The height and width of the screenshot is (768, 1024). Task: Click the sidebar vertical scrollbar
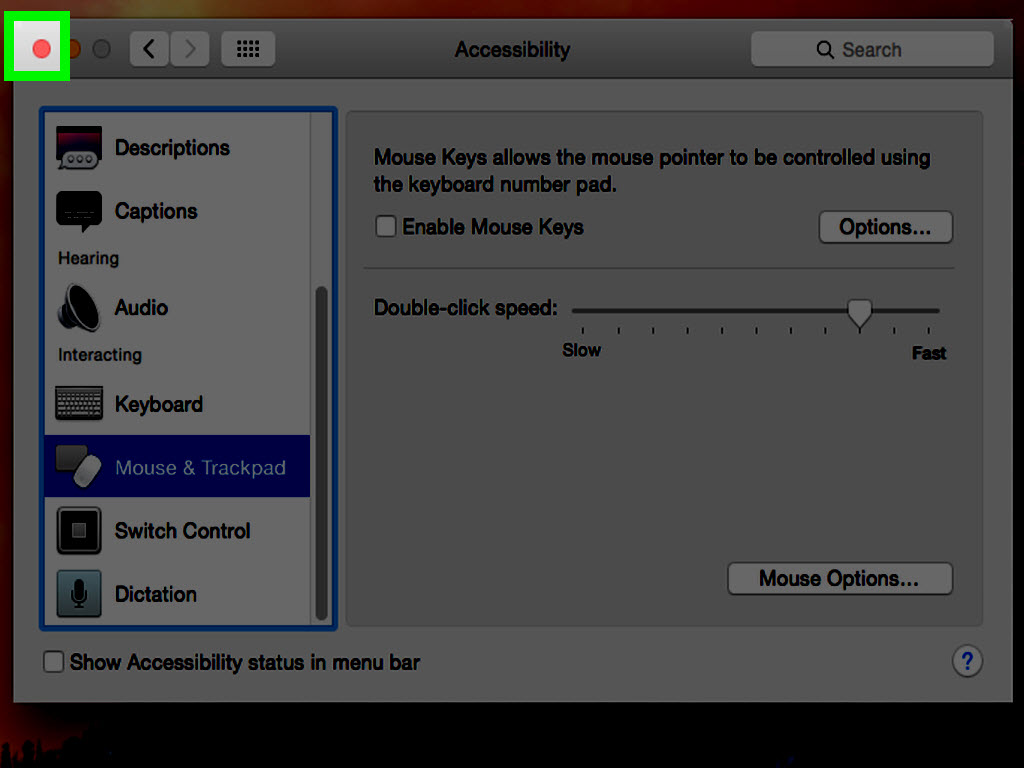click(321, 453)
